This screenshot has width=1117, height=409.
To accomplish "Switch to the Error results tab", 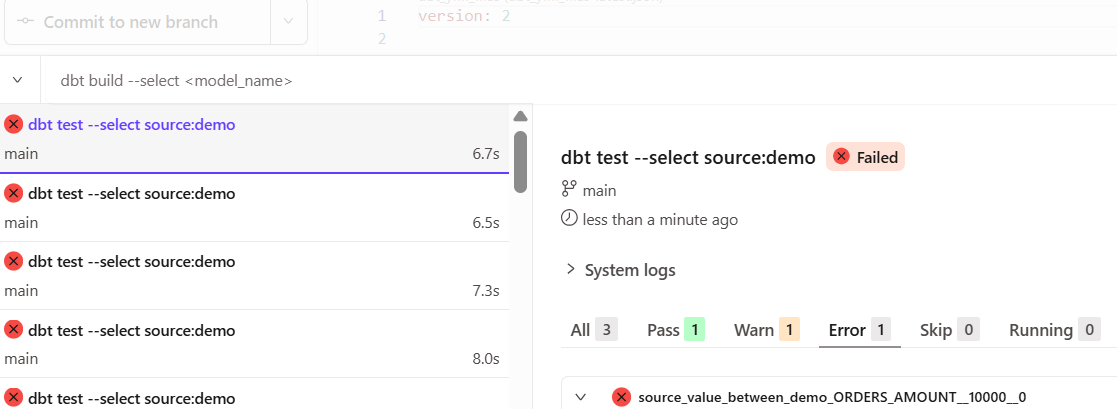I will click(860, 330).
